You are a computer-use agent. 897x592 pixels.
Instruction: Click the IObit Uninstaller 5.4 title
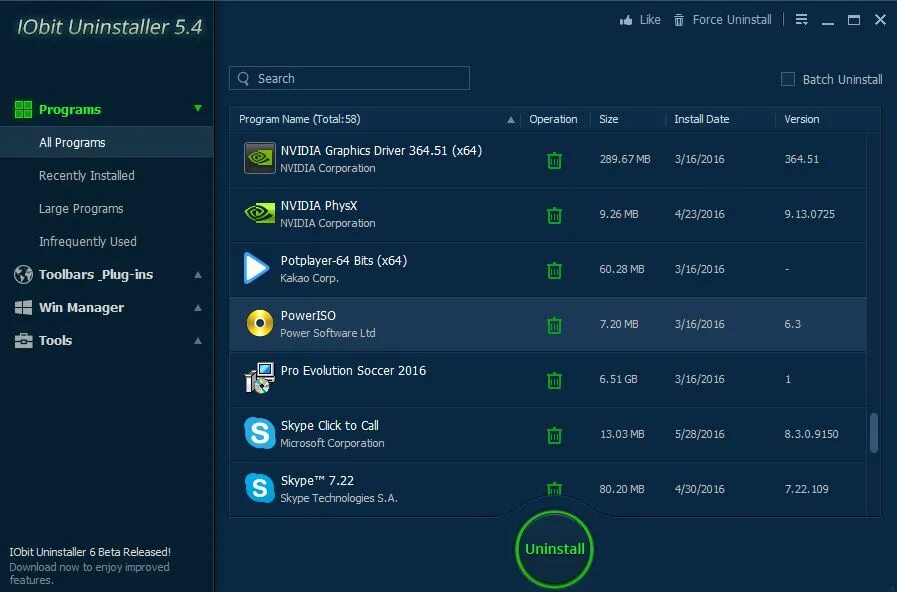[109, 27]
